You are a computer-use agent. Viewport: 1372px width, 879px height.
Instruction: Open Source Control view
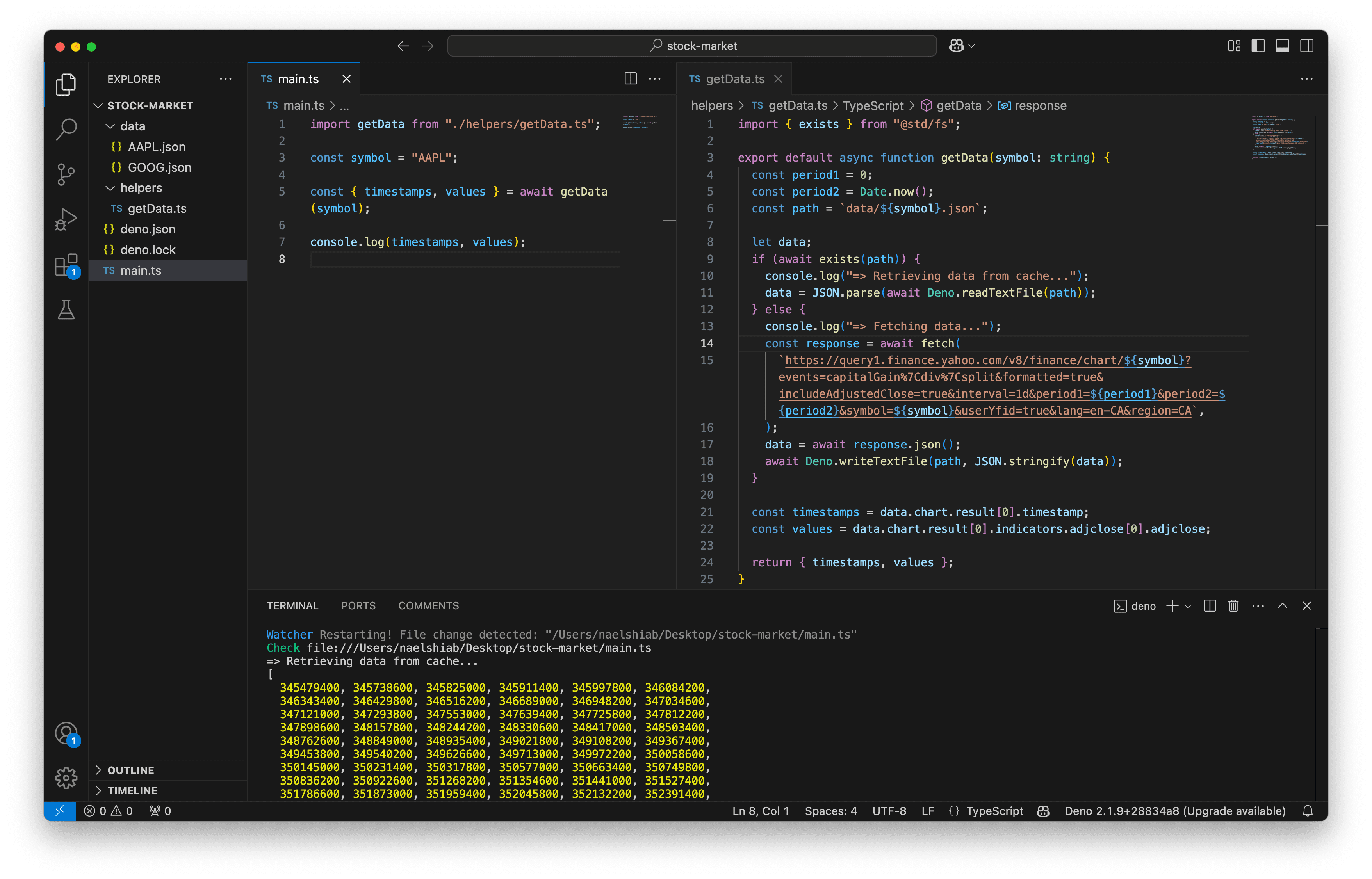click(66, 174)
